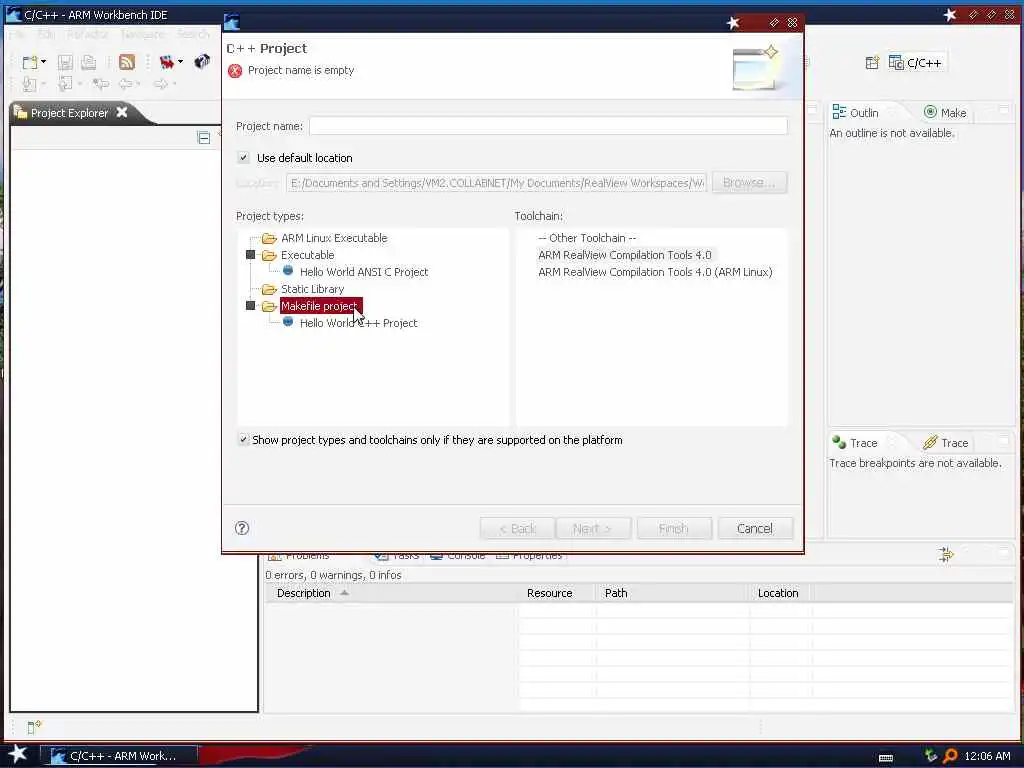The image size is (1024, 768).
Task: Select the first Trace tab with green dots
Action: (x=855, y=443)
